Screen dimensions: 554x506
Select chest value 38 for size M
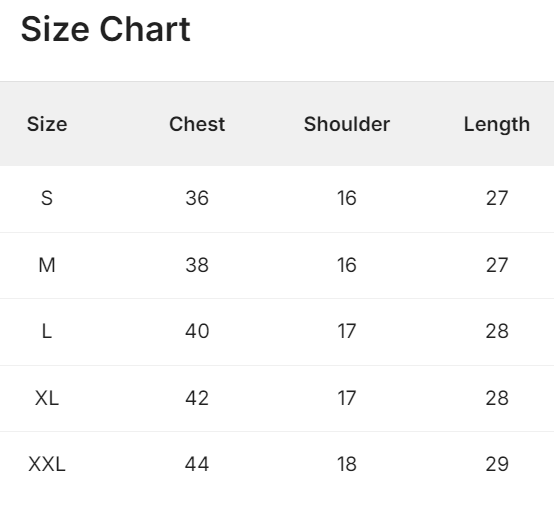coord(197,265)
